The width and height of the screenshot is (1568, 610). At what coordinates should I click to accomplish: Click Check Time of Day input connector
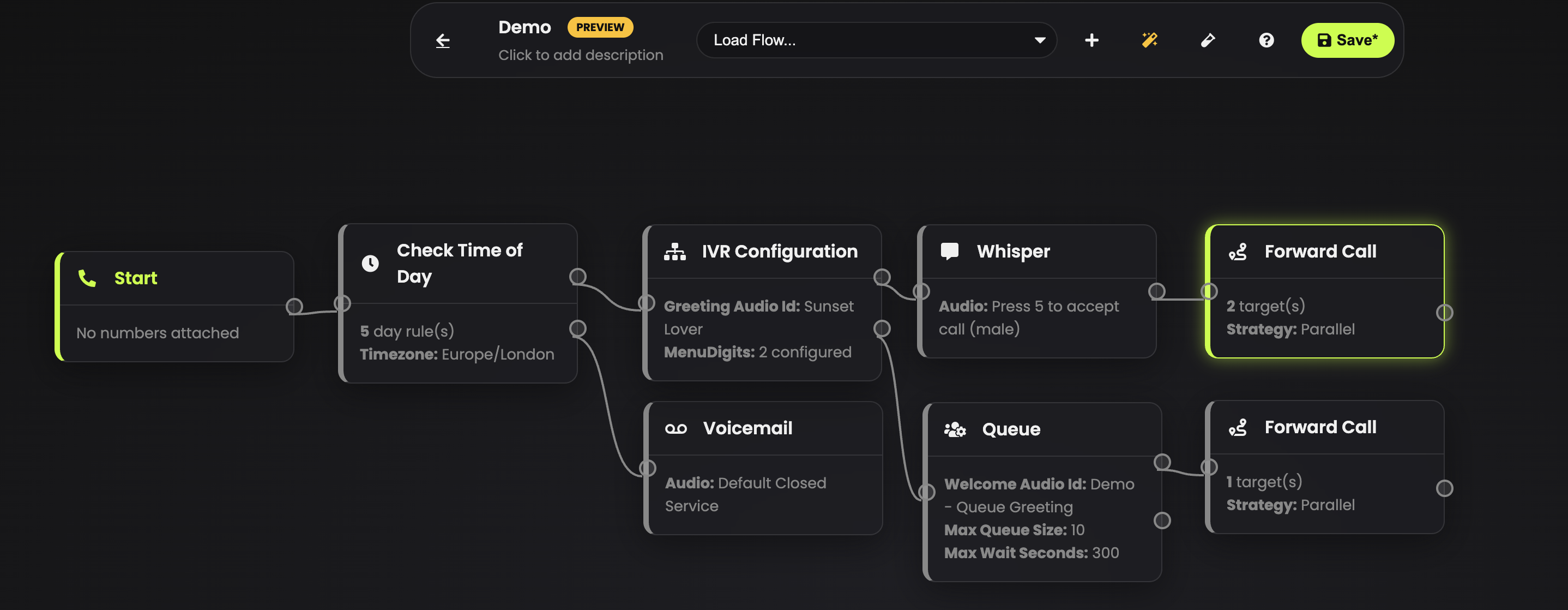343,303
